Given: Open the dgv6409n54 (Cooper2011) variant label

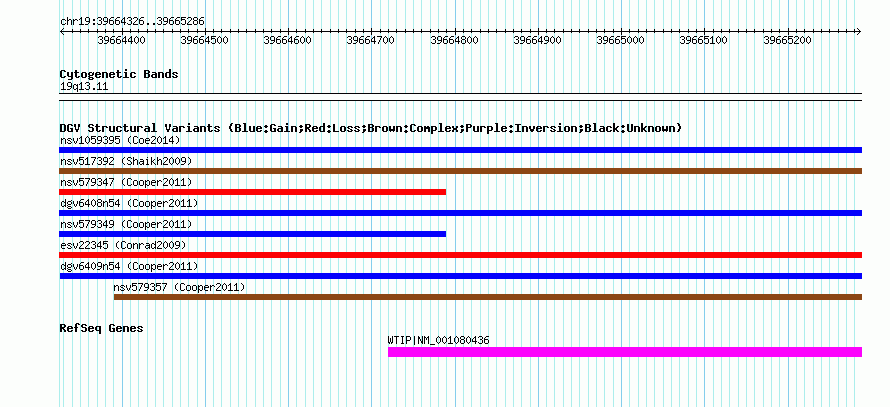Looking at the screenshot, I should coord(129,266).
